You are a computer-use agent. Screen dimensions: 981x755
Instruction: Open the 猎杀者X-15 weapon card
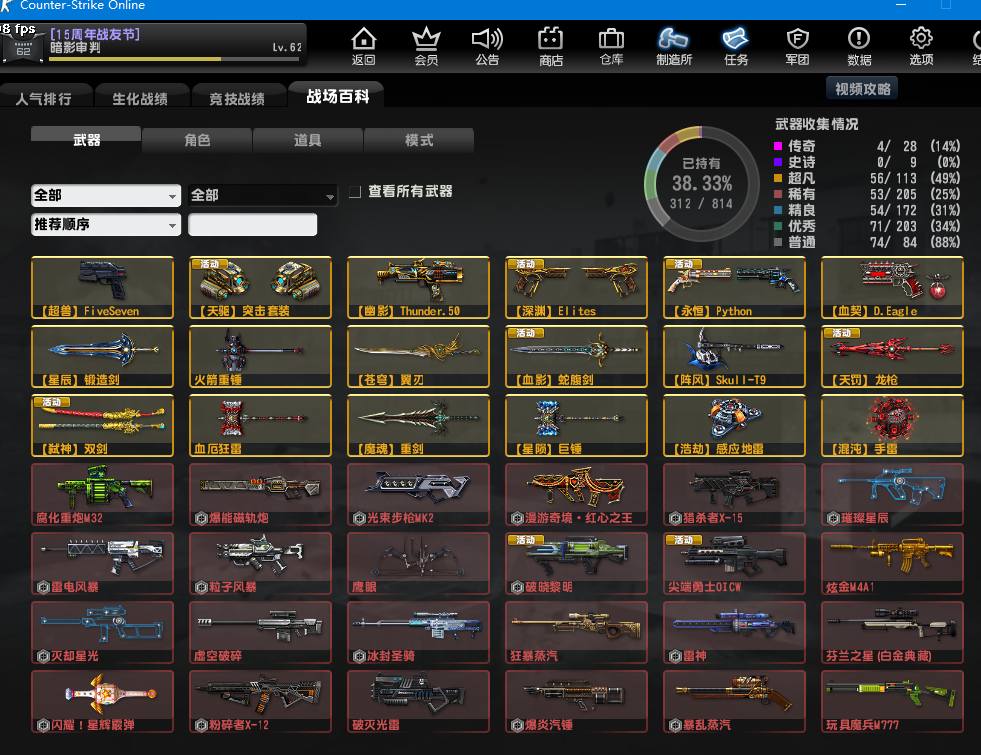click(734, 495)
